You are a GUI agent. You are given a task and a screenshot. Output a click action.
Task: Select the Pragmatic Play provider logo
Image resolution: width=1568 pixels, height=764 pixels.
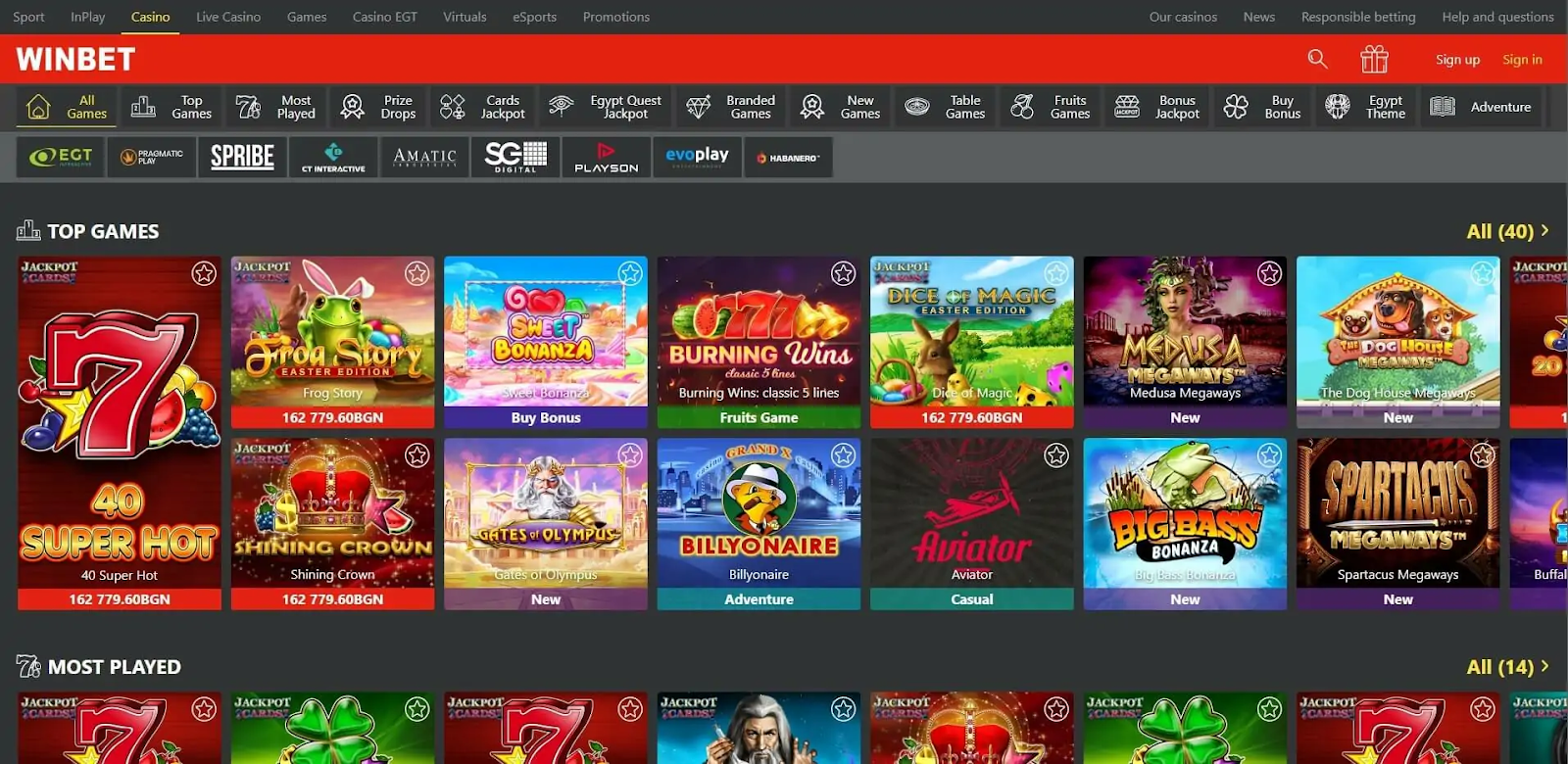tap(152, 157)
